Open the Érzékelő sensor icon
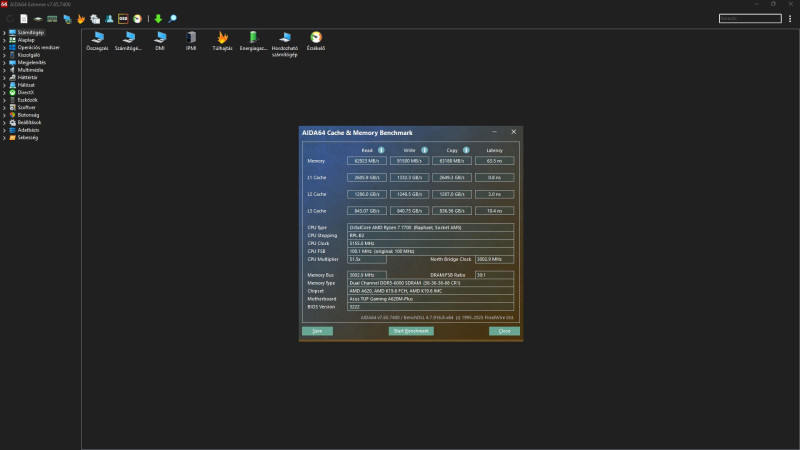The width and height of the screenshot is (800, 450). (x=316, y=41)
